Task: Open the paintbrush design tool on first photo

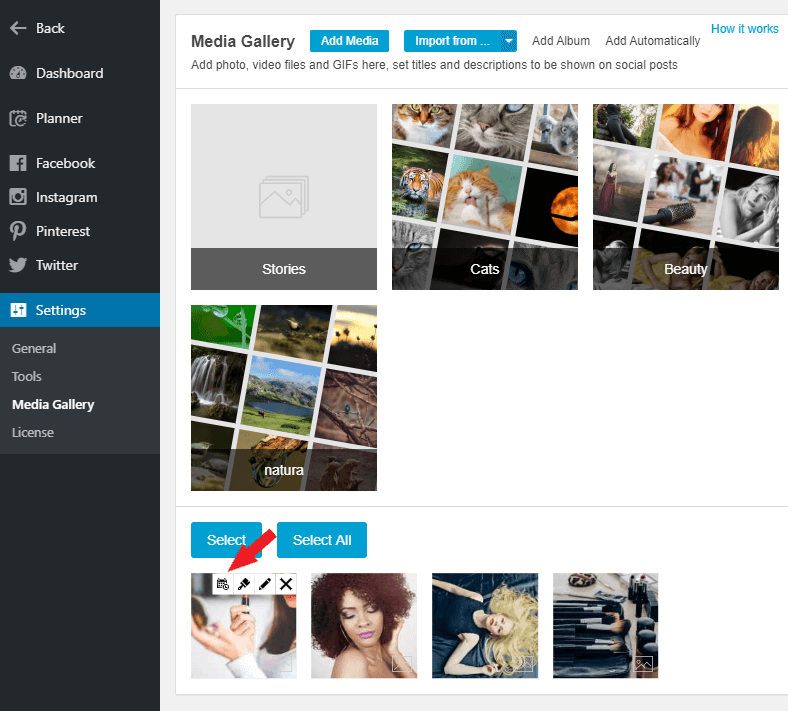Action: (244, 584)
